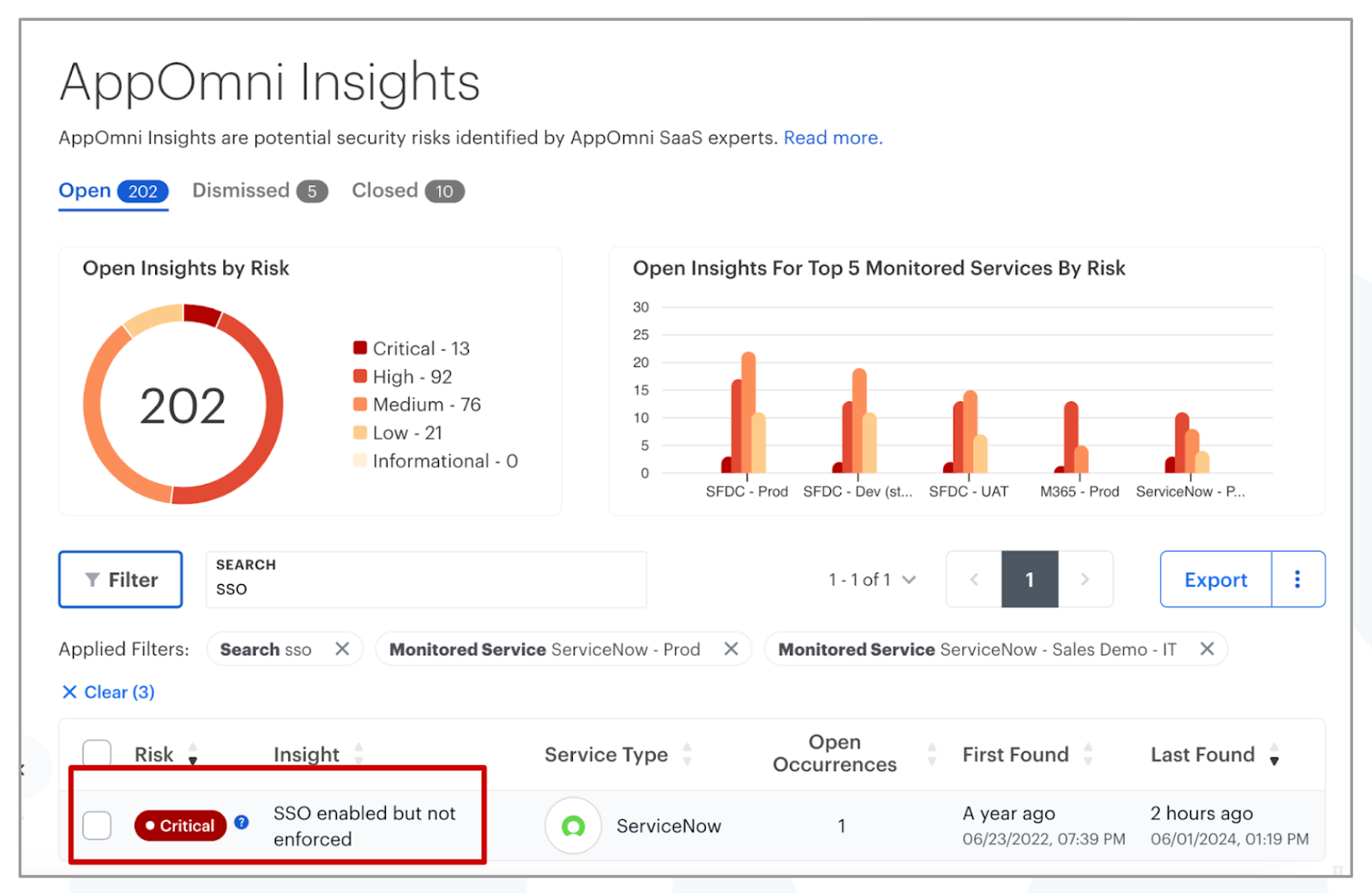The image size is (1372, 893).
Task: Check the row checkbox for SSO insight
Action: tap(97, 825)
